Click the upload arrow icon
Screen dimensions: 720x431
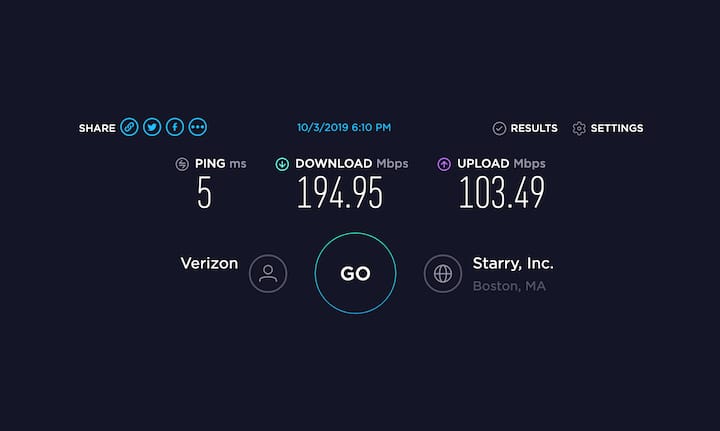click(444, 164)
